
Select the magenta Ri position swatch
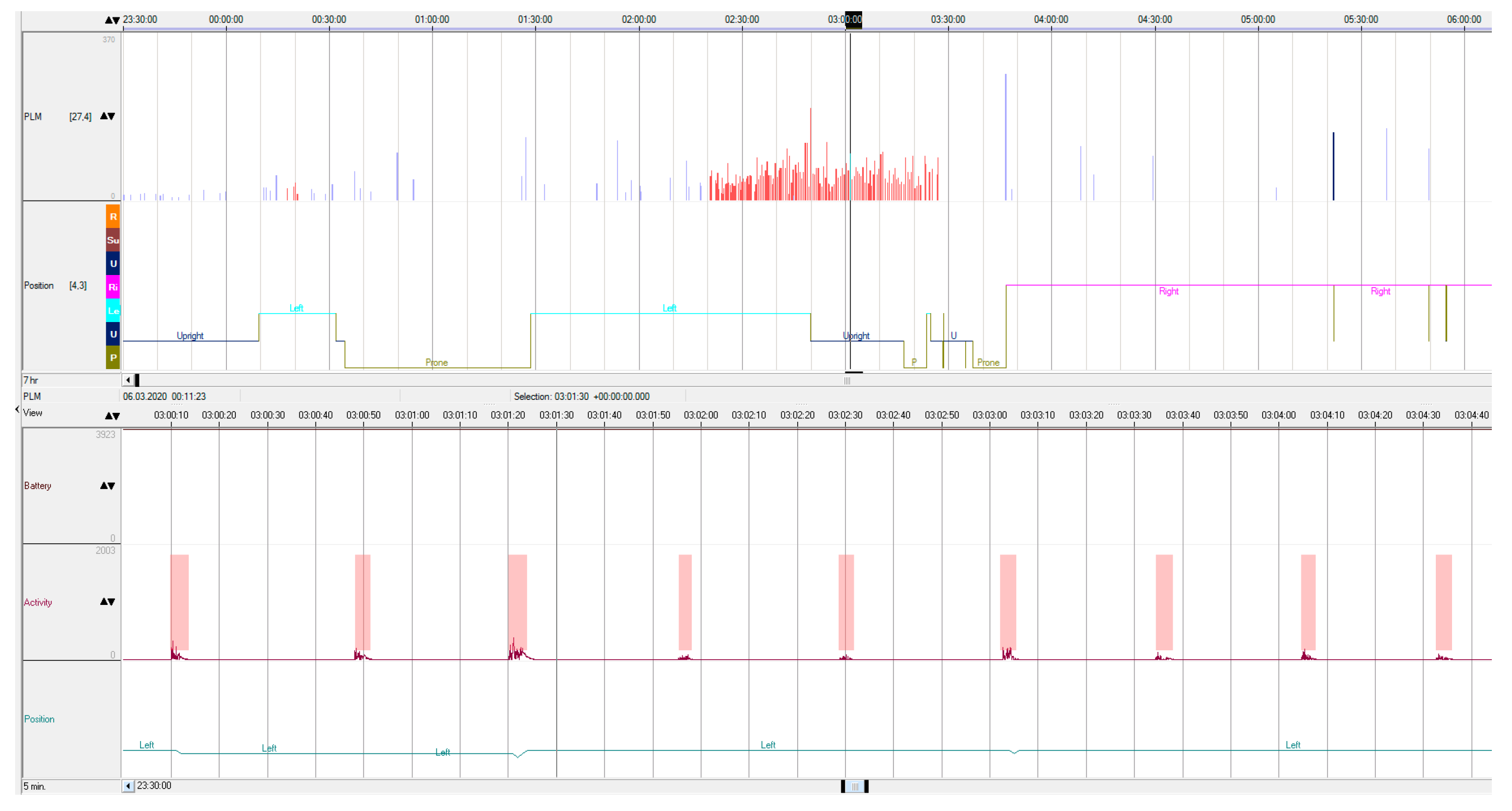point(113,287)
